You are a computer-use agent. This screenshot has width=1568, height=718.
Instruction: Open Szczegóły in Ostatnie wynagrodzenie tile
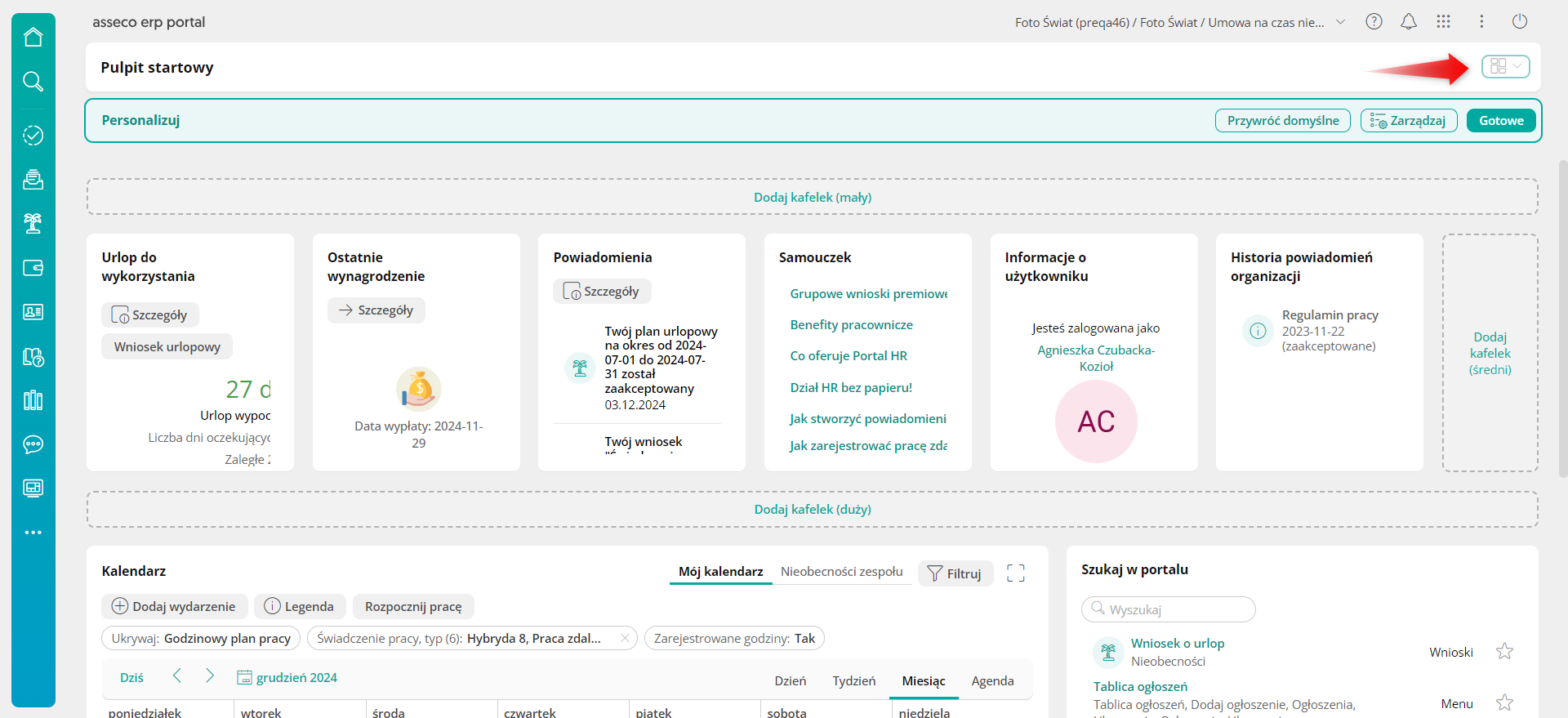376,310
